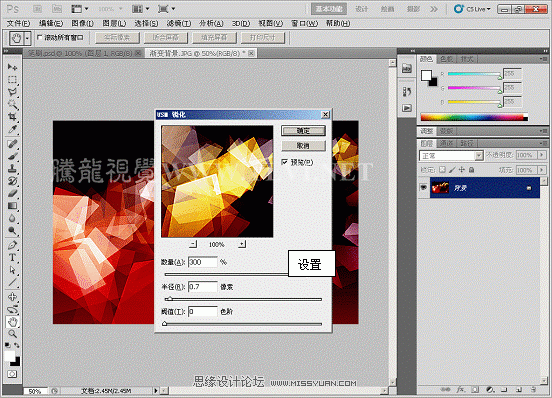Toggle Quick Mask mode icon
This screenshot has height=398, width=552.
tap(12, 374)
